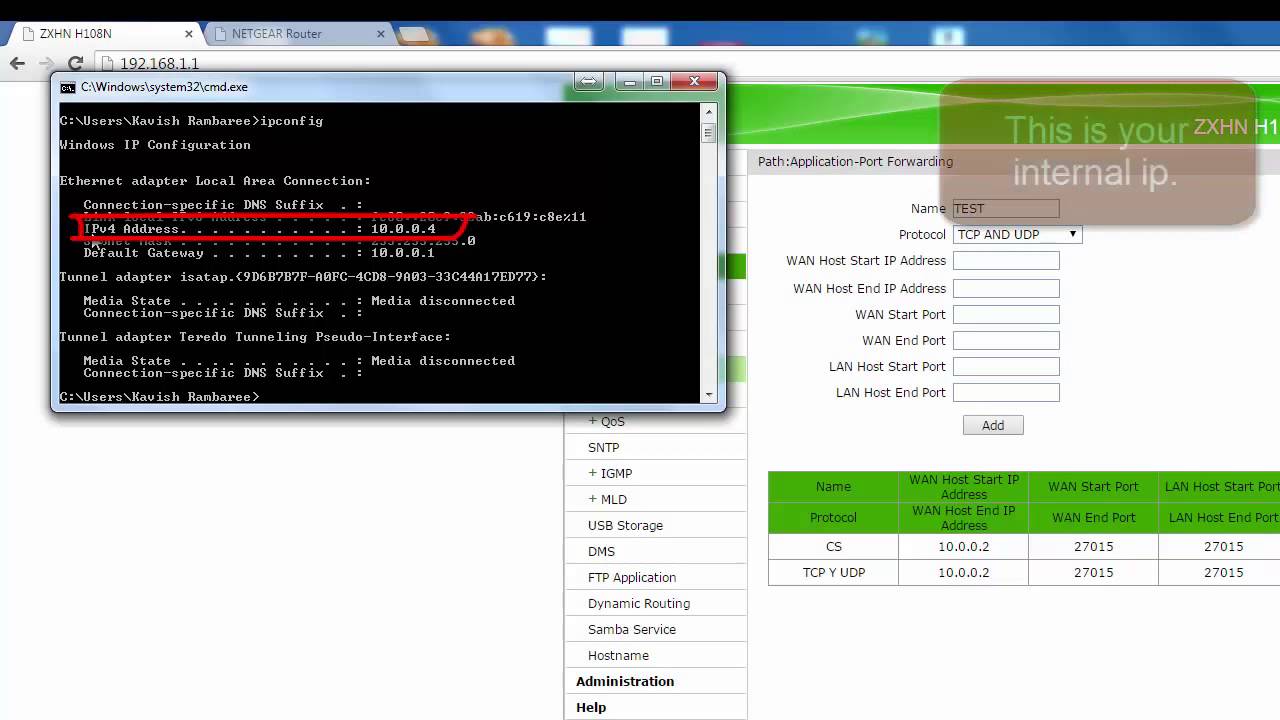Close the ZXHN H108N tab
Screen dimensions: 1280x720
[x=188, y=34]
